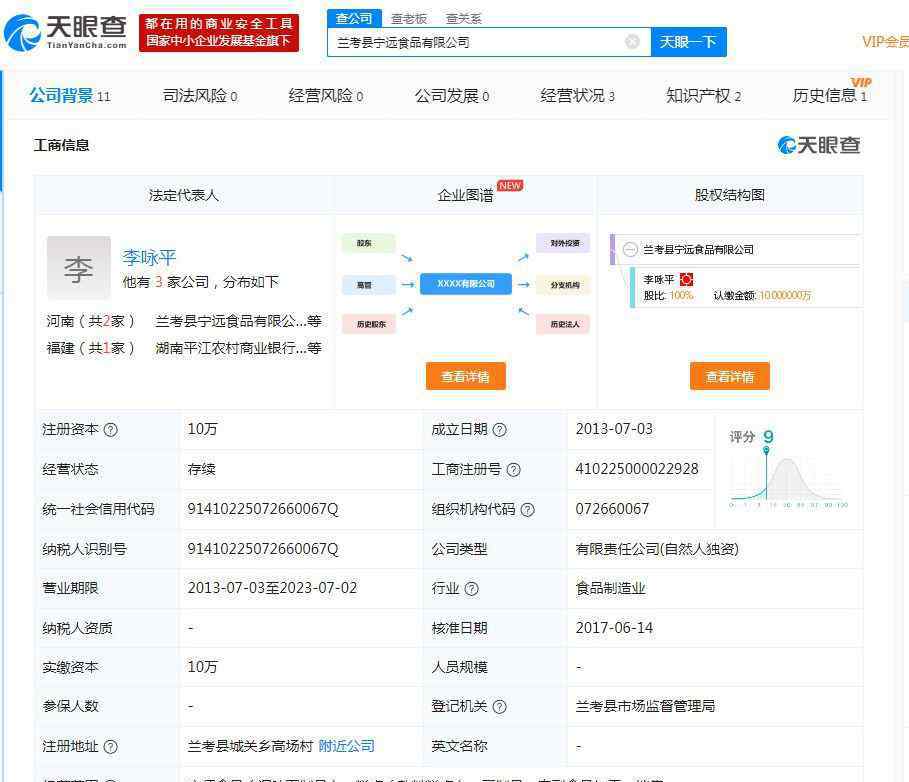Open help icon next to 组织机构代码
Image resolution: width=909 pixels, height=782 pixels.
coord(527,510)
